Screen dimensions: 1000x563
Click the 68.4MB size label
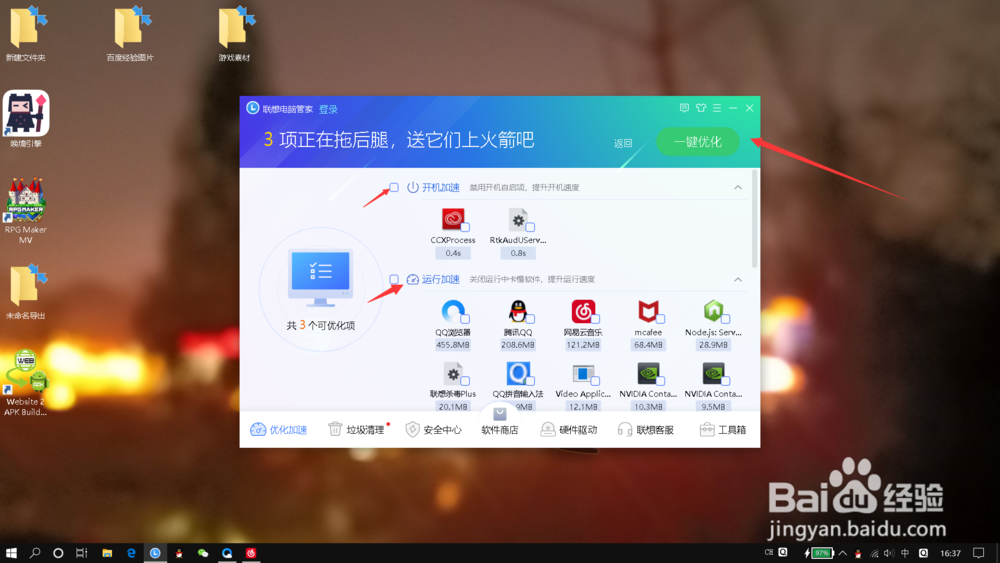coord(648,345)
